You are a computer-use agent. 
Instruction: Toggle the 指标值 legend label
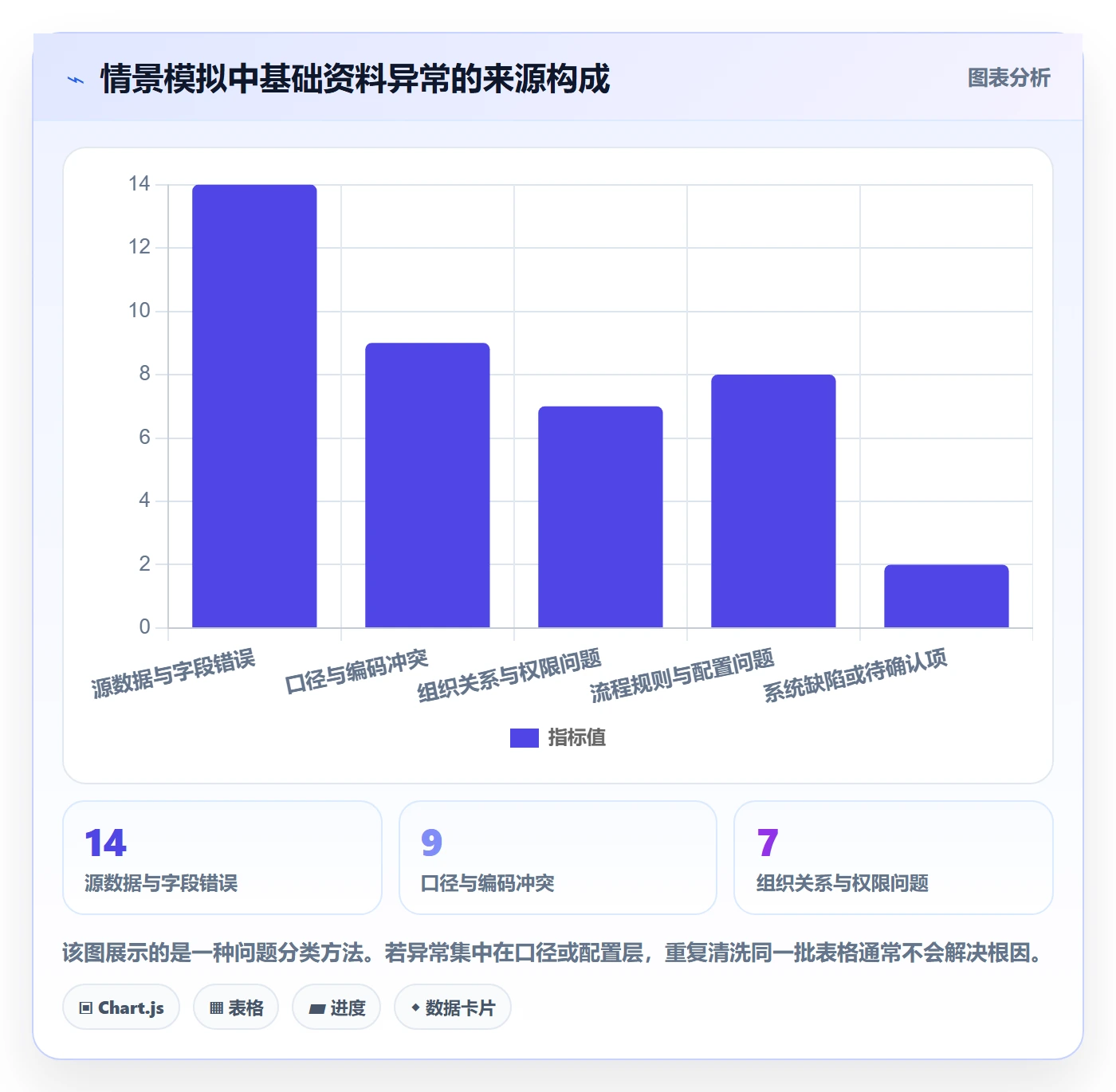[x=577, y=738]
